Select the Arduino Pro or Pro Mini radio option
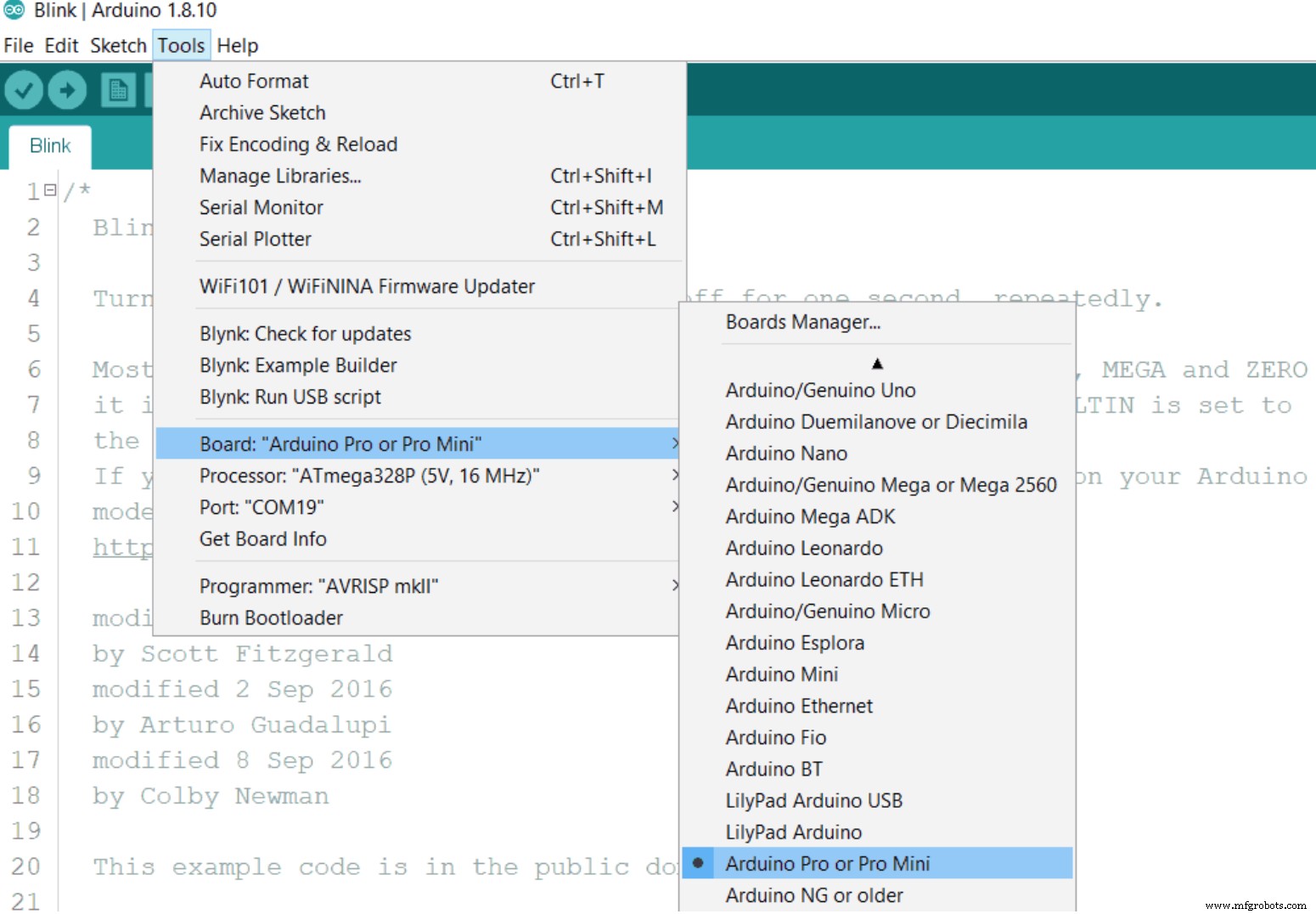This screenshot has height=914, width=1316. (x=828, y=863)
